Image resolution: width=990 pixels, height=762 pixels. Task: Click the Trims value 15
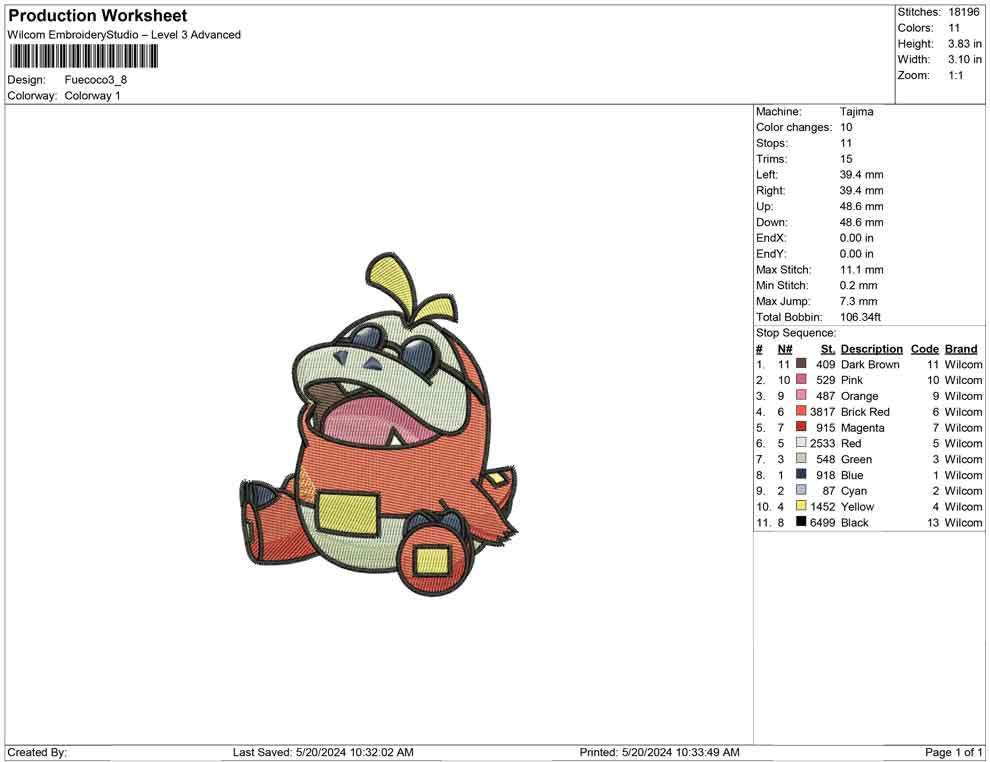click(846, 159)
